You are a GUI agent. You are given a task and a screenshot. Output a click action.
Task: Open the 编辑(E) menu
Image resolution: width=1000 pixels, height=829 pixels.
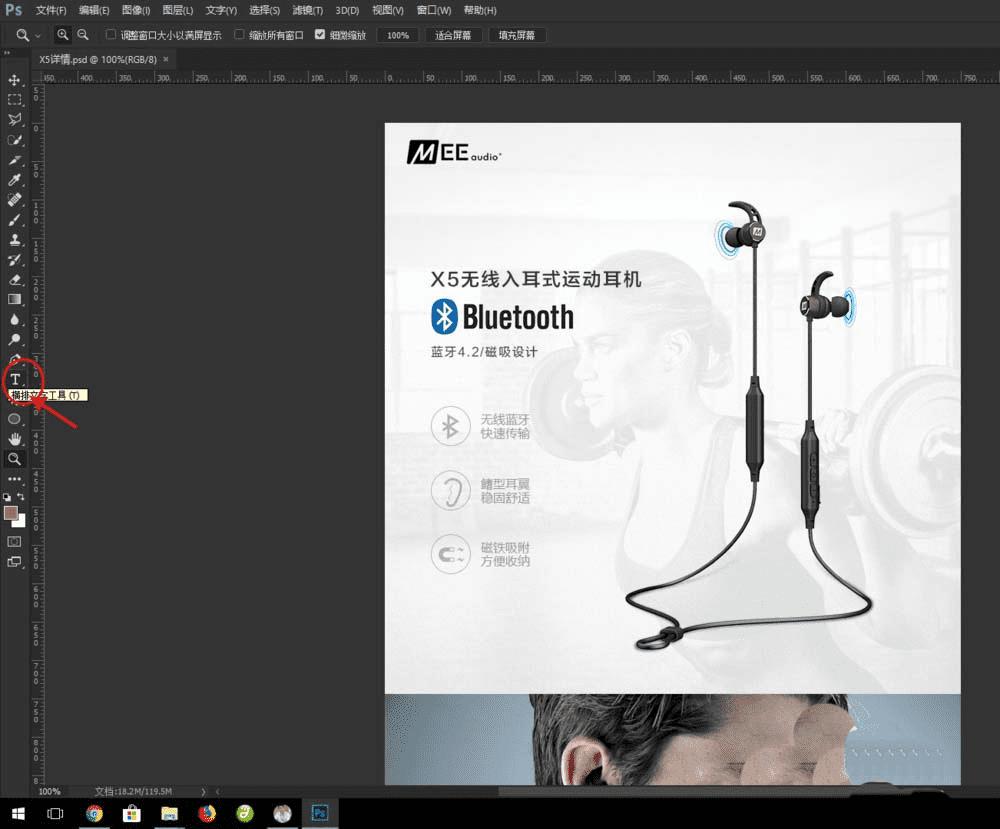pos(94,10)
